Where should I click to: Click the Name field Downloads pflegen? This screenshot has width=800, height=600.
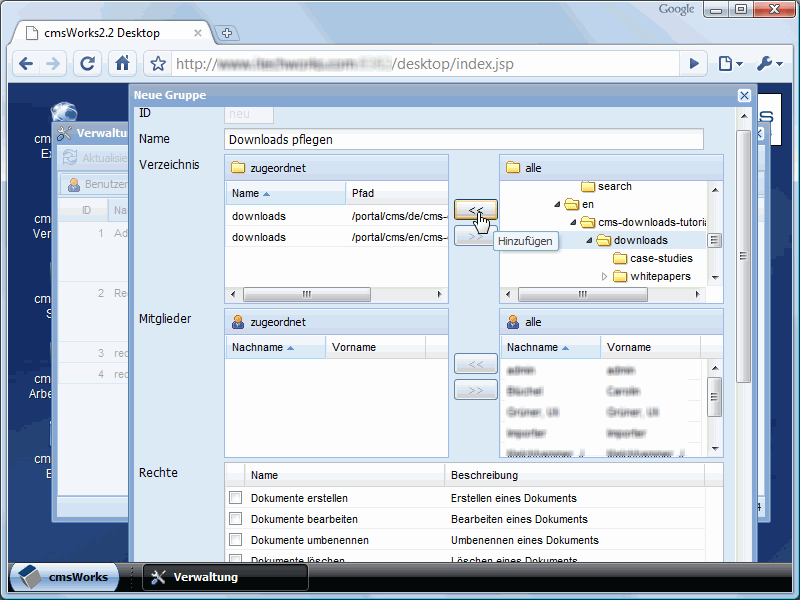463,139
